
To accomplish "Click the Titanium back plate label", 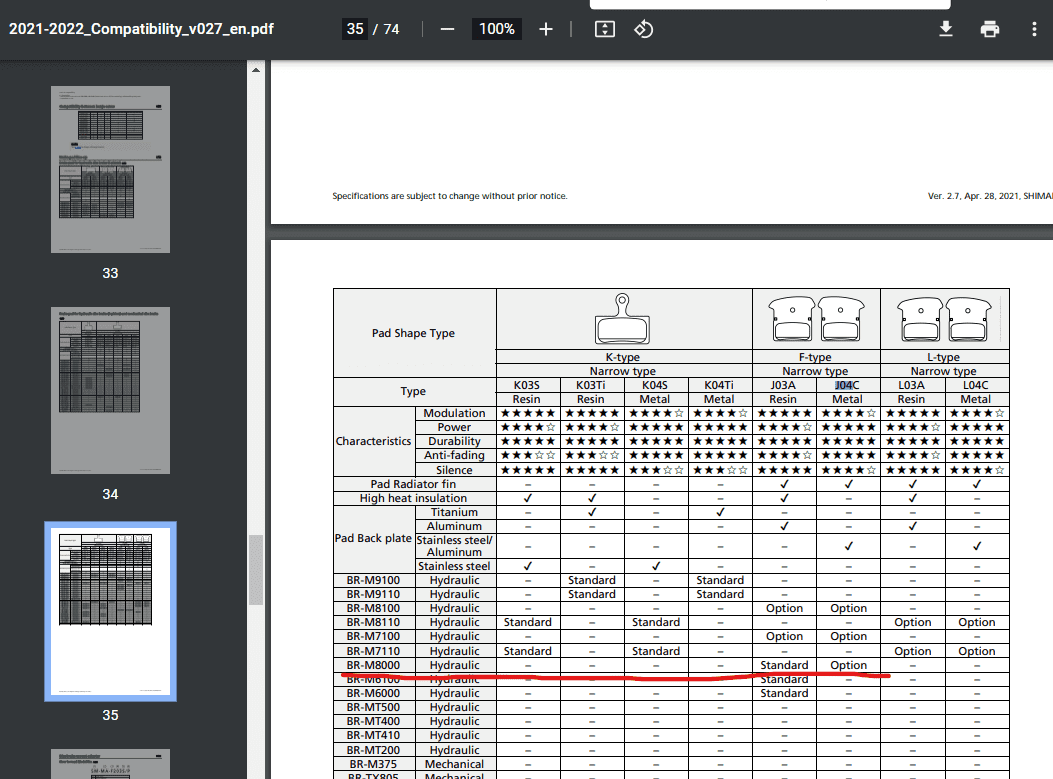I will [x=455, y=512].
